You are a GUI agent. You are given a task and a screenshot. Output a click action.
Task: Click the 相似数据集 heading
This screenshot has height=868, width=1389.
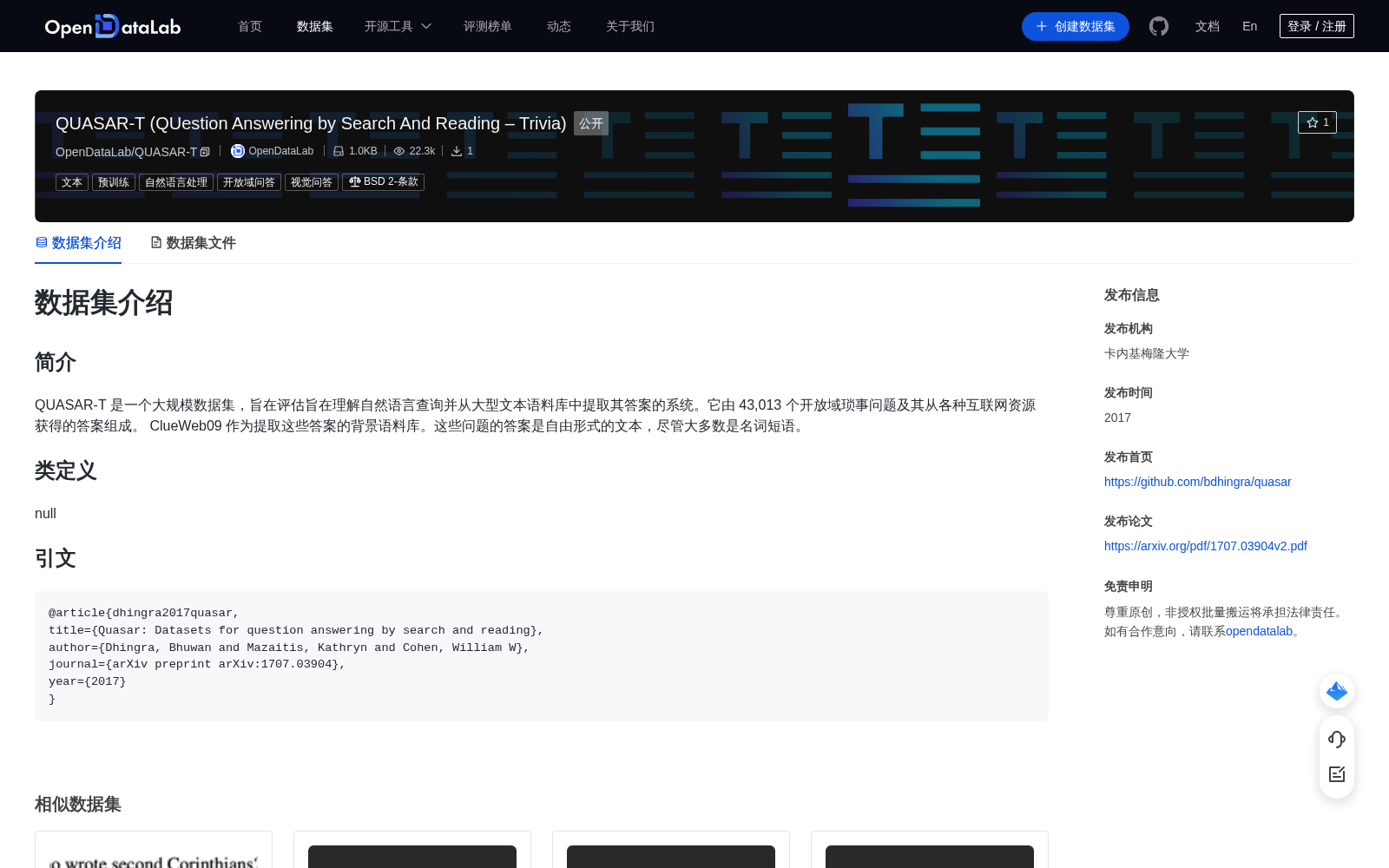78,804
